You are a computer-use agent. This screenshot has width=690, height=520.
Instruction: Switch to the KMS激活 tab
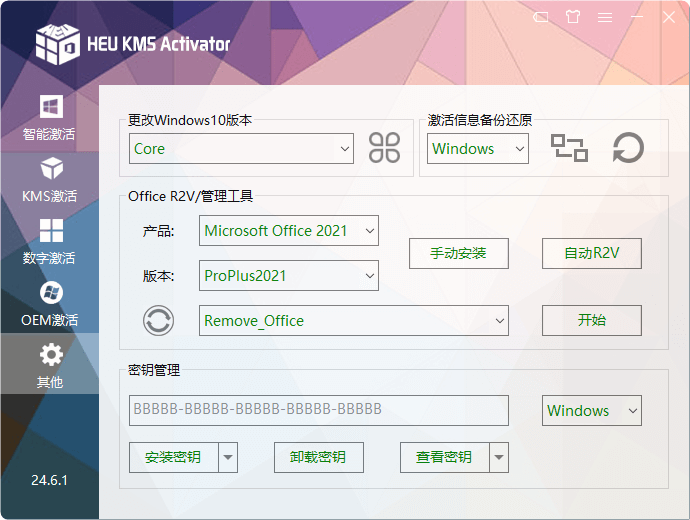tap(49, 180)
